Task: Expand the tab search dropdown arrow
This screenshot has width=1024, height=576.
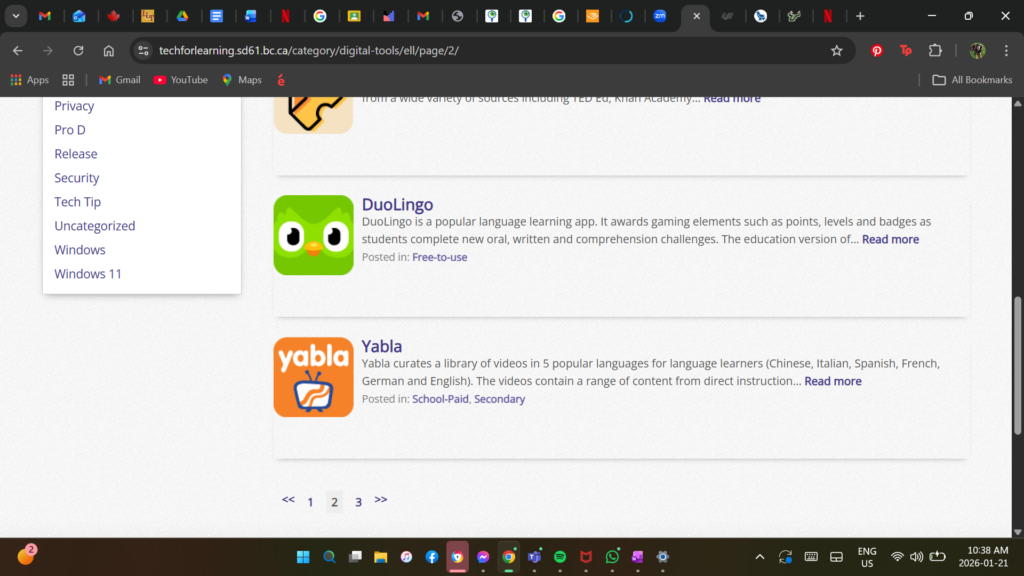Action: coord(17,16)
